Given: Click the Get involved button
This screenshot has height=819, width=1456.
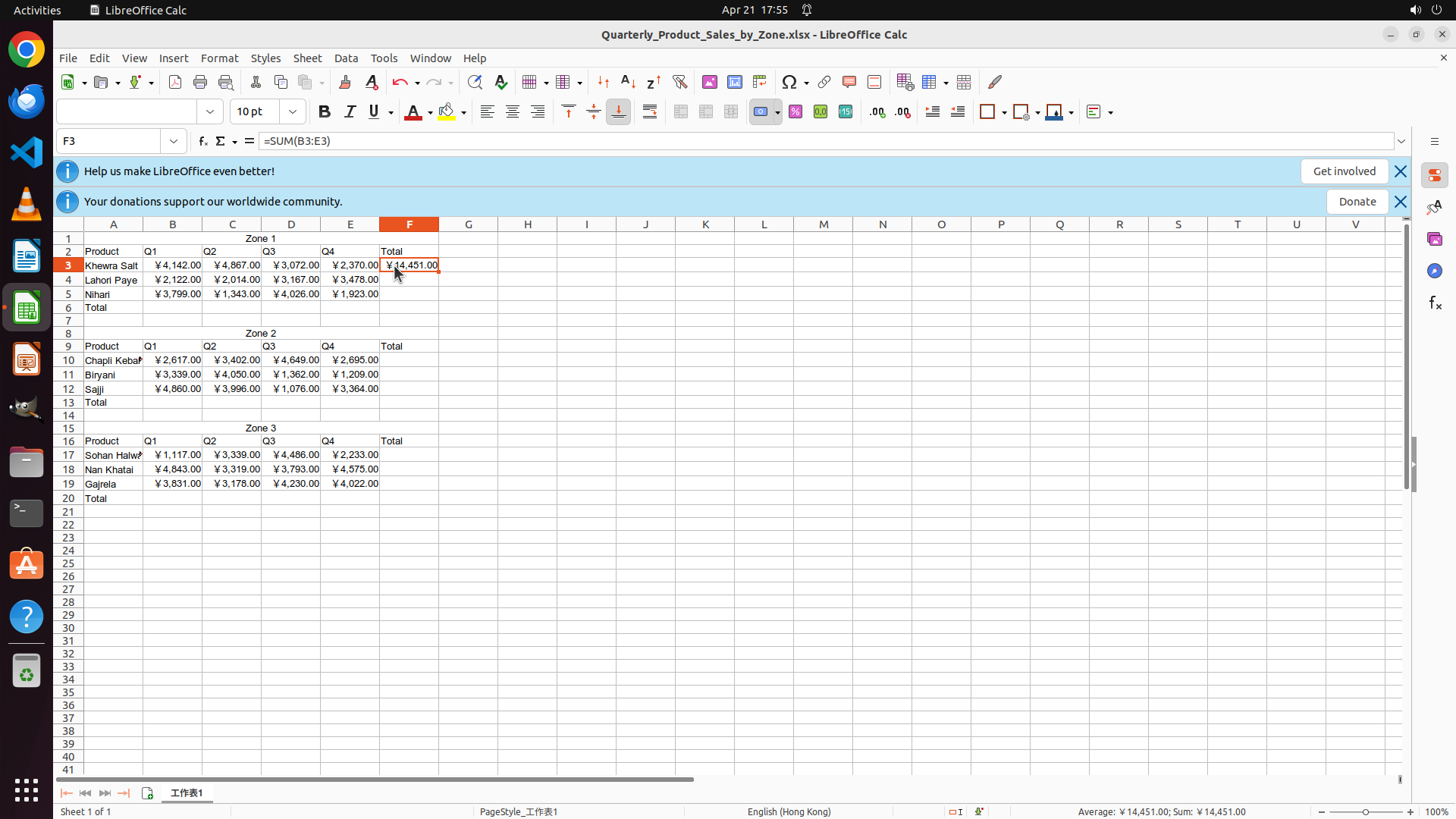Looking at the screenshot, I should (x=1344, y=171).
